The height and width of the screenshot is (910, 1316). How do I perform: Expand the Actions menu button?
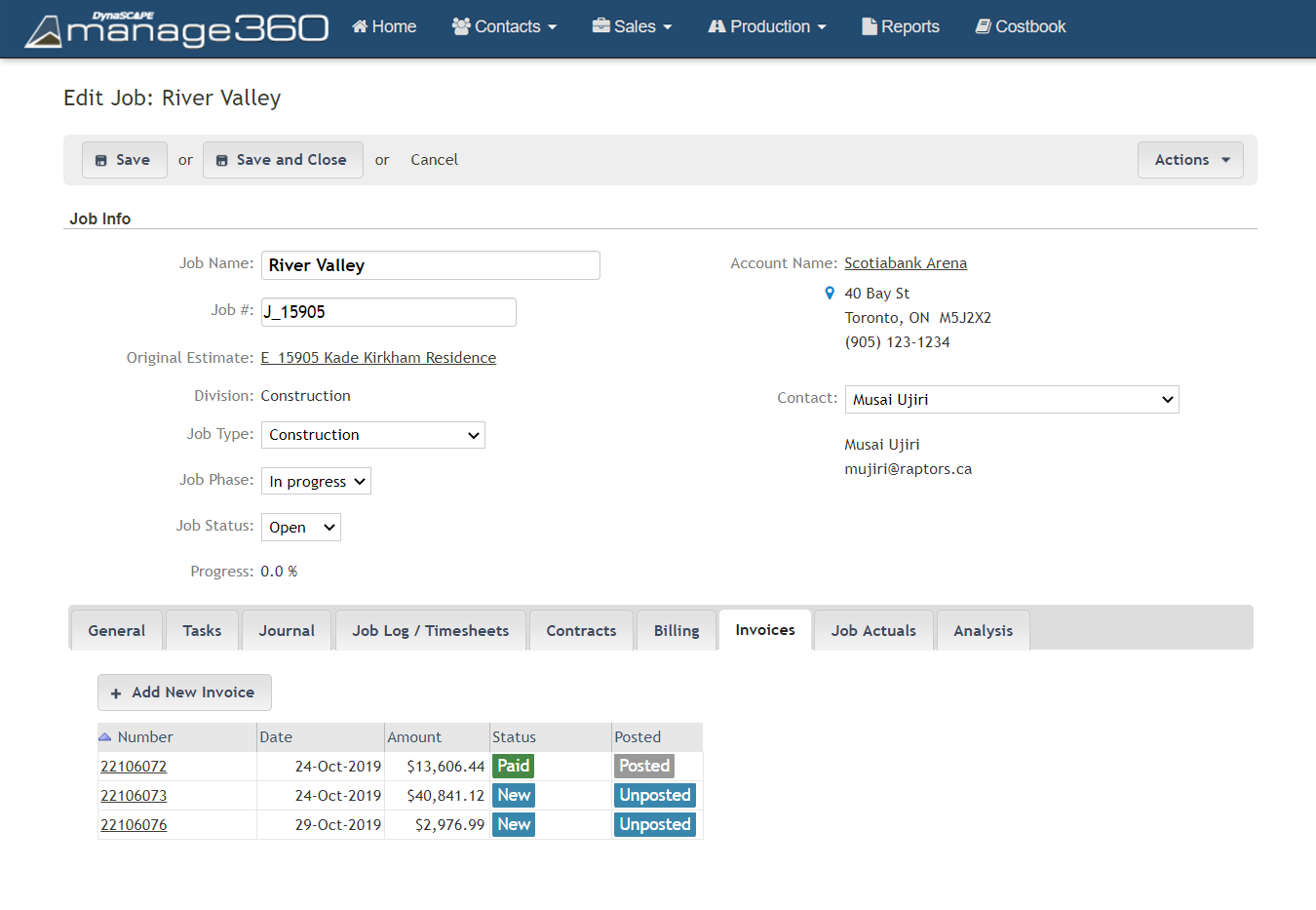tap(1189, 160)
